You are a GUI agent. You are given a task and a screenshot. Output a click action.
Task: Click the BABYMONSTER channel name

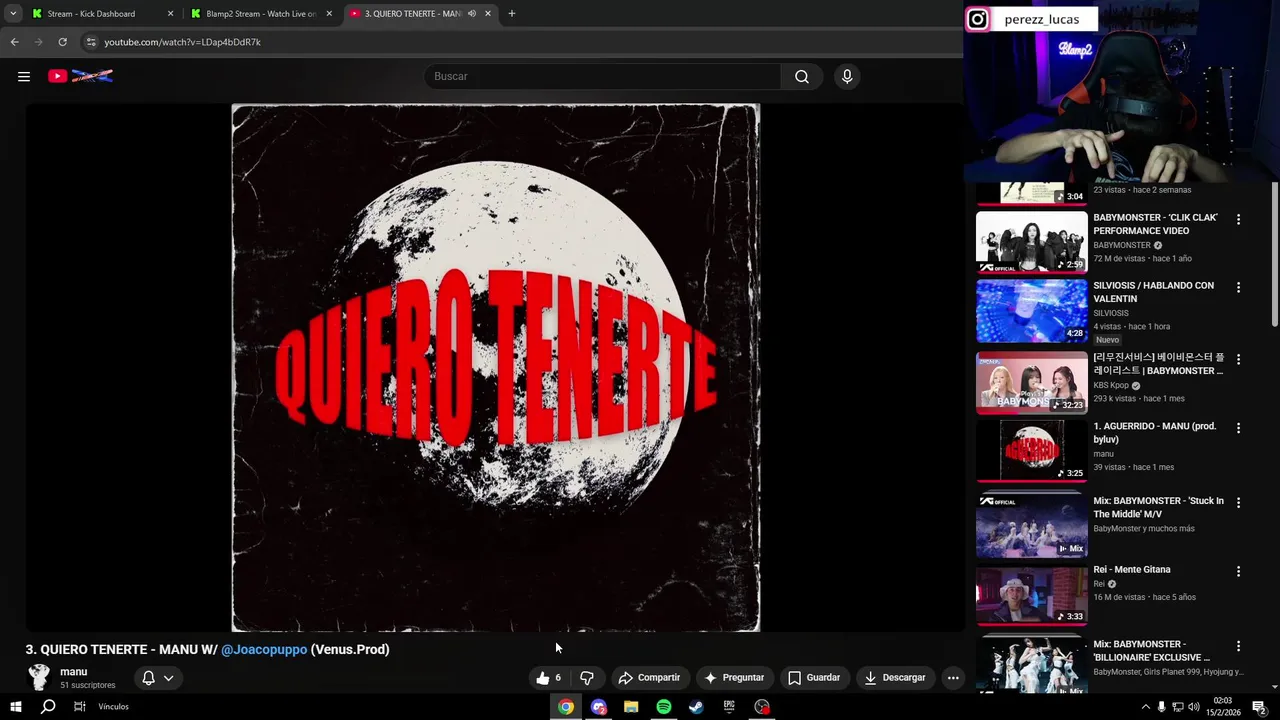click(x=1122, y=245)
